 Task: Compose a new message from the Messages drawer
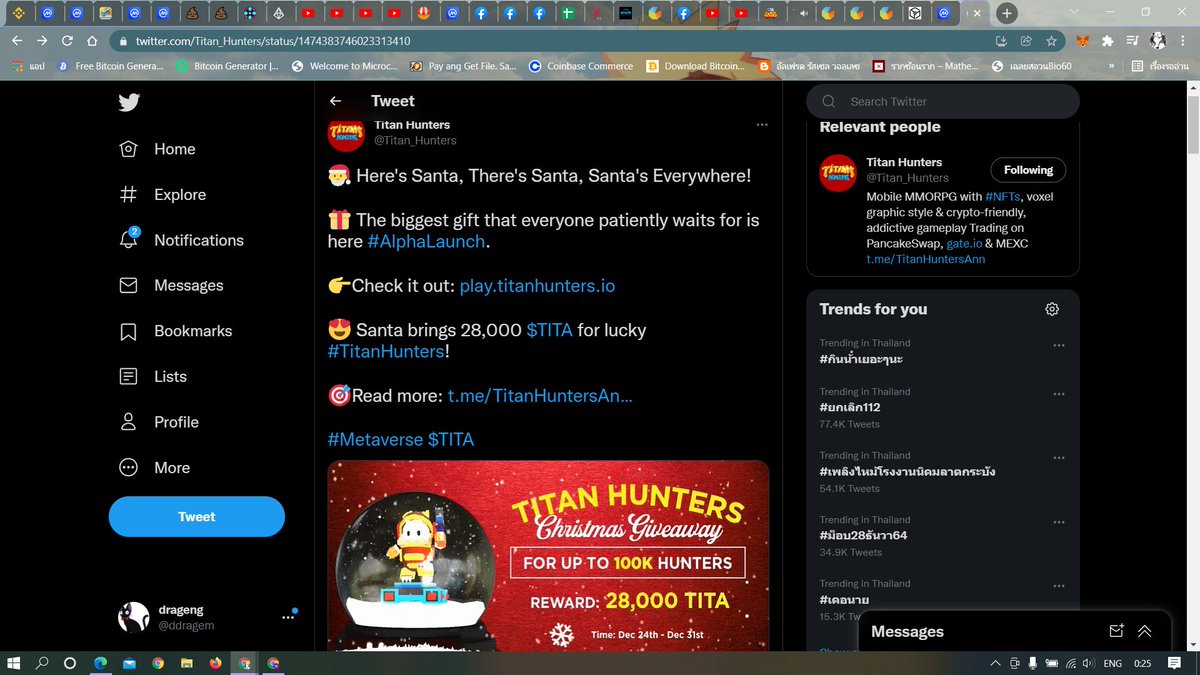[1117, 631]
